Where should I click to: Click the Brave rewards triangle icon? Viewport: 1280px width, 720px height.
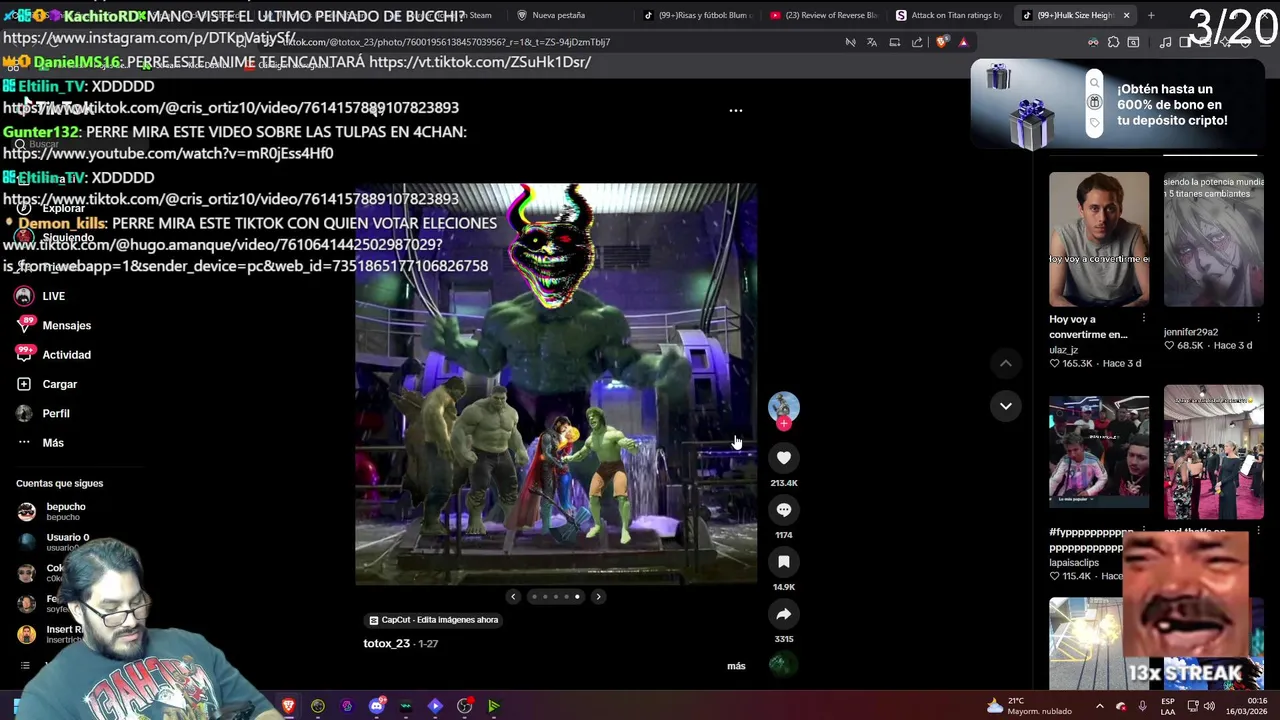coord(963,42)
